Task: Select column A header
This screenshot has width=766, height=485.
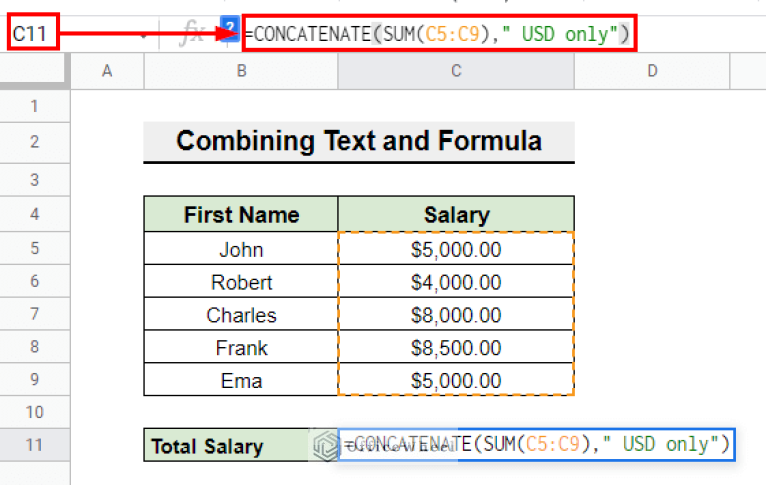Action: click(107, 70)
